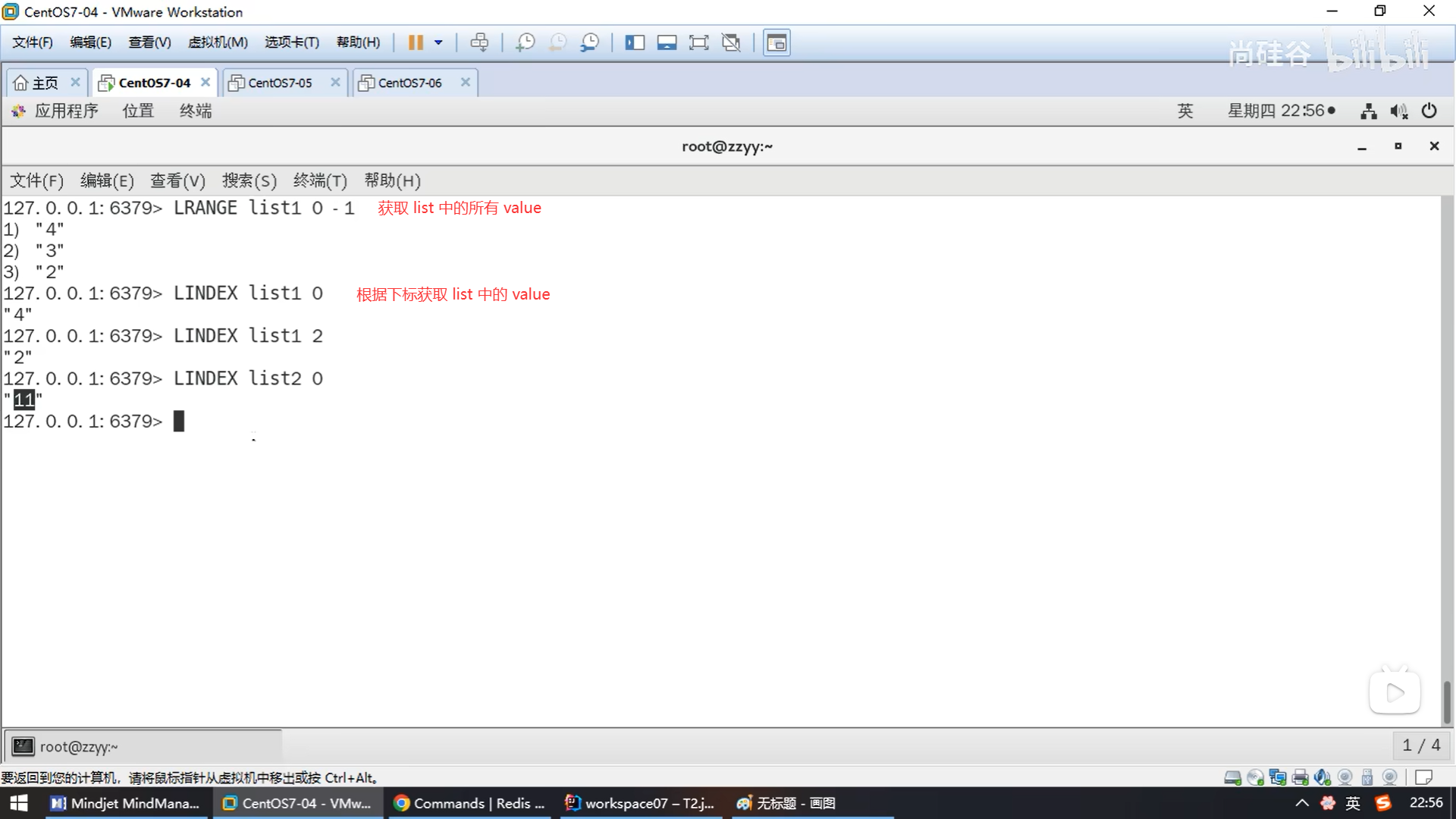1456x819 pixels.
Task: Click the Send Ctrl+Alt+Del icon
Action: [479, 42]
